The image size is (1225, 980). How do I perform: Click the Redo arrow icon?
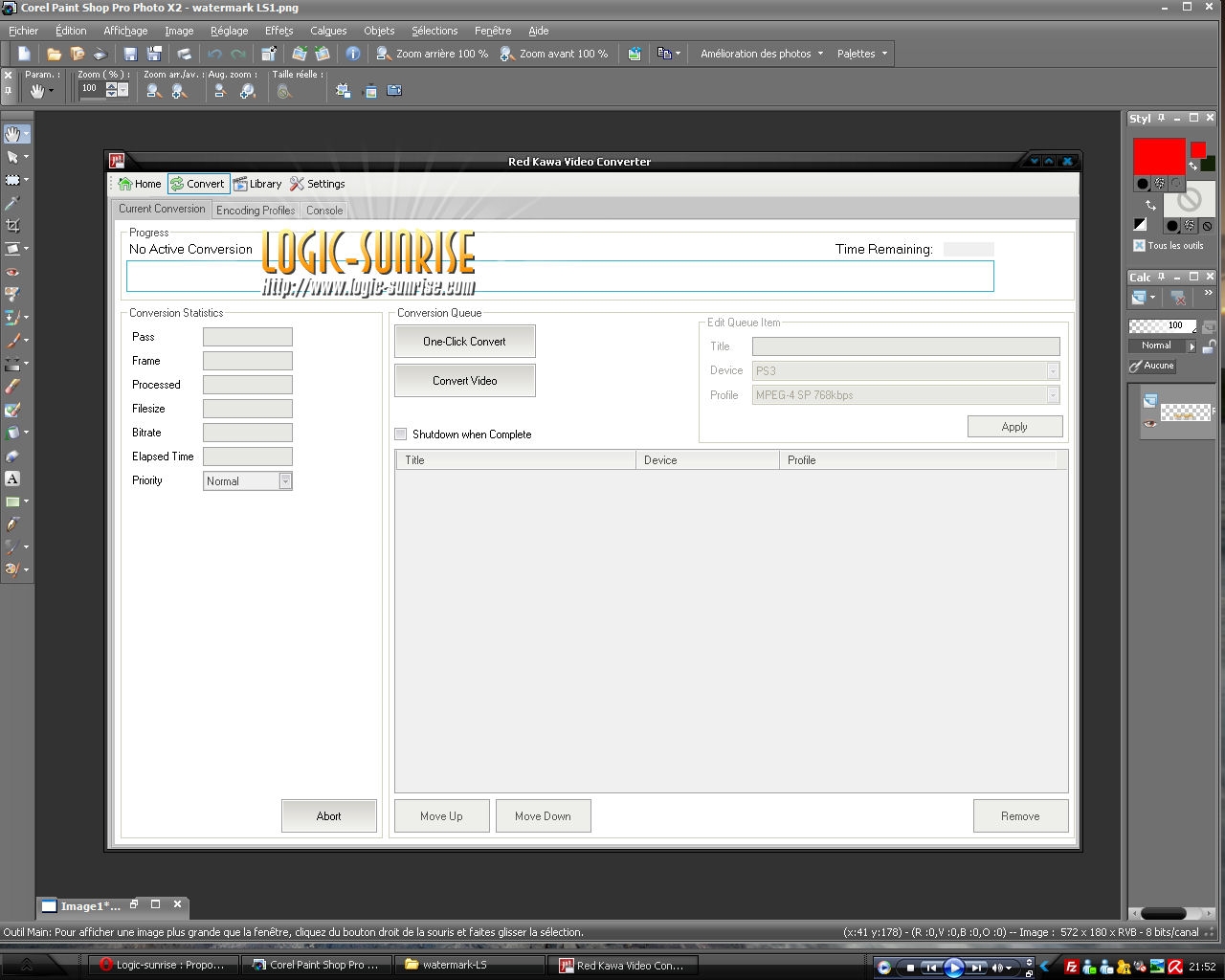[238, 54]
